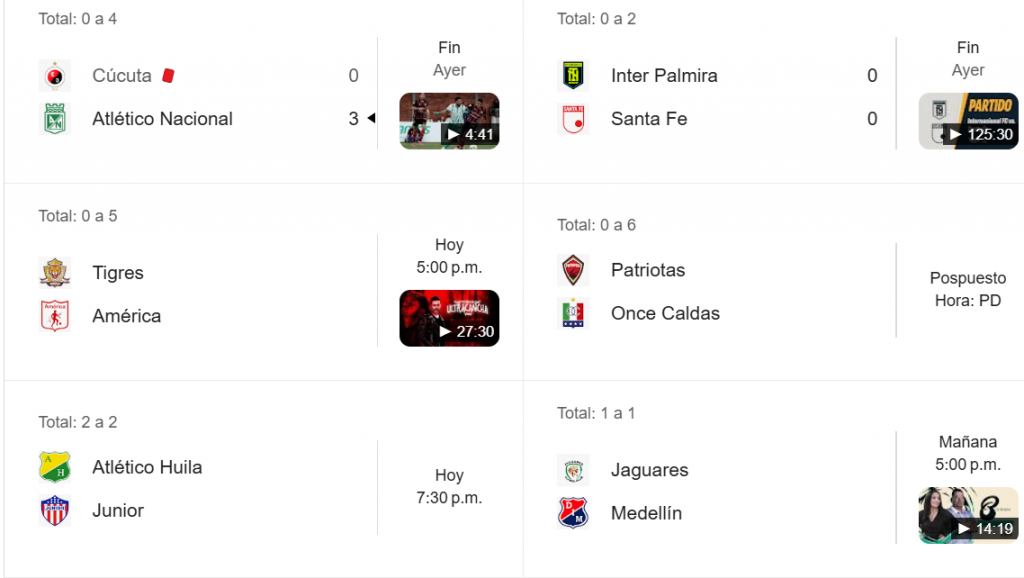Screen dimensions: 1024x578
Task: Click the América red shield icon
Action: pos(55,316)
